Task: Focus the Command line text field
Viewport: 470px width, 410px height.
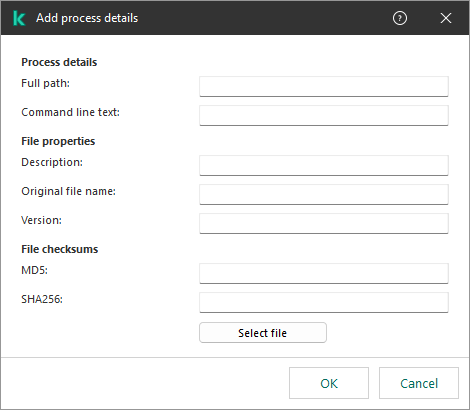Action: click(x=324, y=116)
